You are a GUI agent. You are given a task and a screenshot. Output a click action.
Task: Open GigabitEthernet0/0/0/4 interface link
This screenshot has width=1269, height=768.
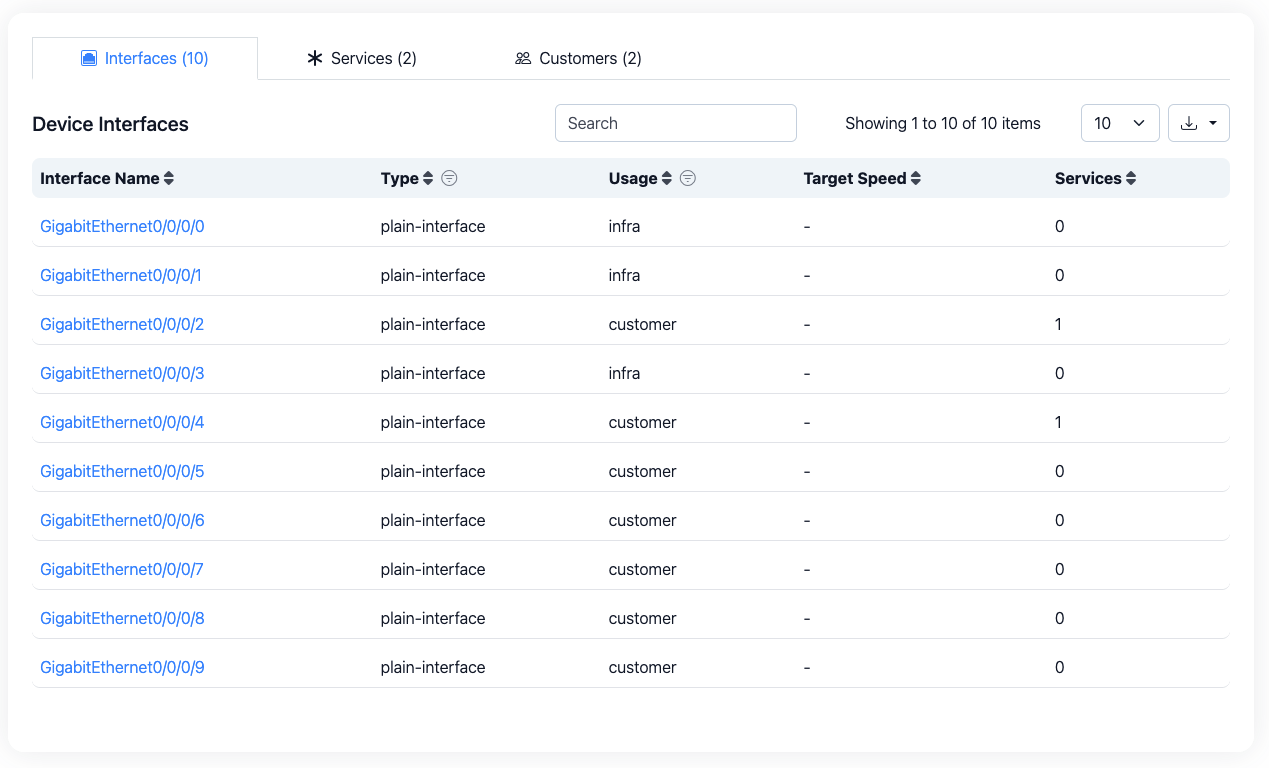(122, 422)
